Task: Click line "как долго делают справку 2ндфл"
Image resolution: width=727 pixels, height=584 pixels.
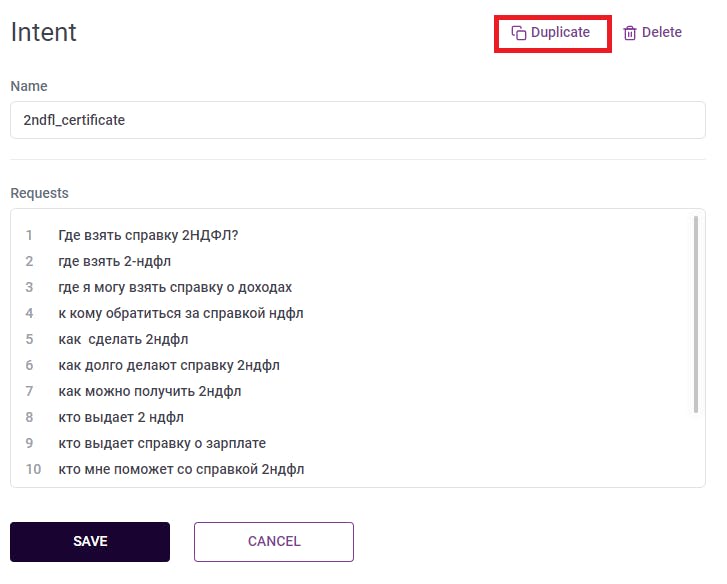Action: tap(169, 366)
